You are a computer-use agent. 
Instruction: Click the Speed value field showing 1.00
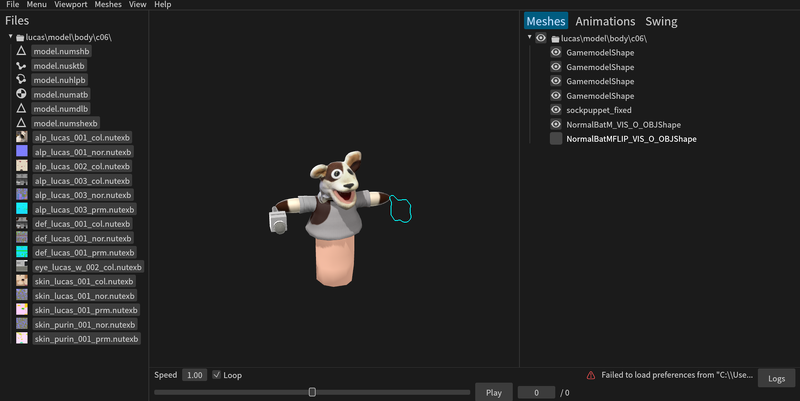point(194,375)
